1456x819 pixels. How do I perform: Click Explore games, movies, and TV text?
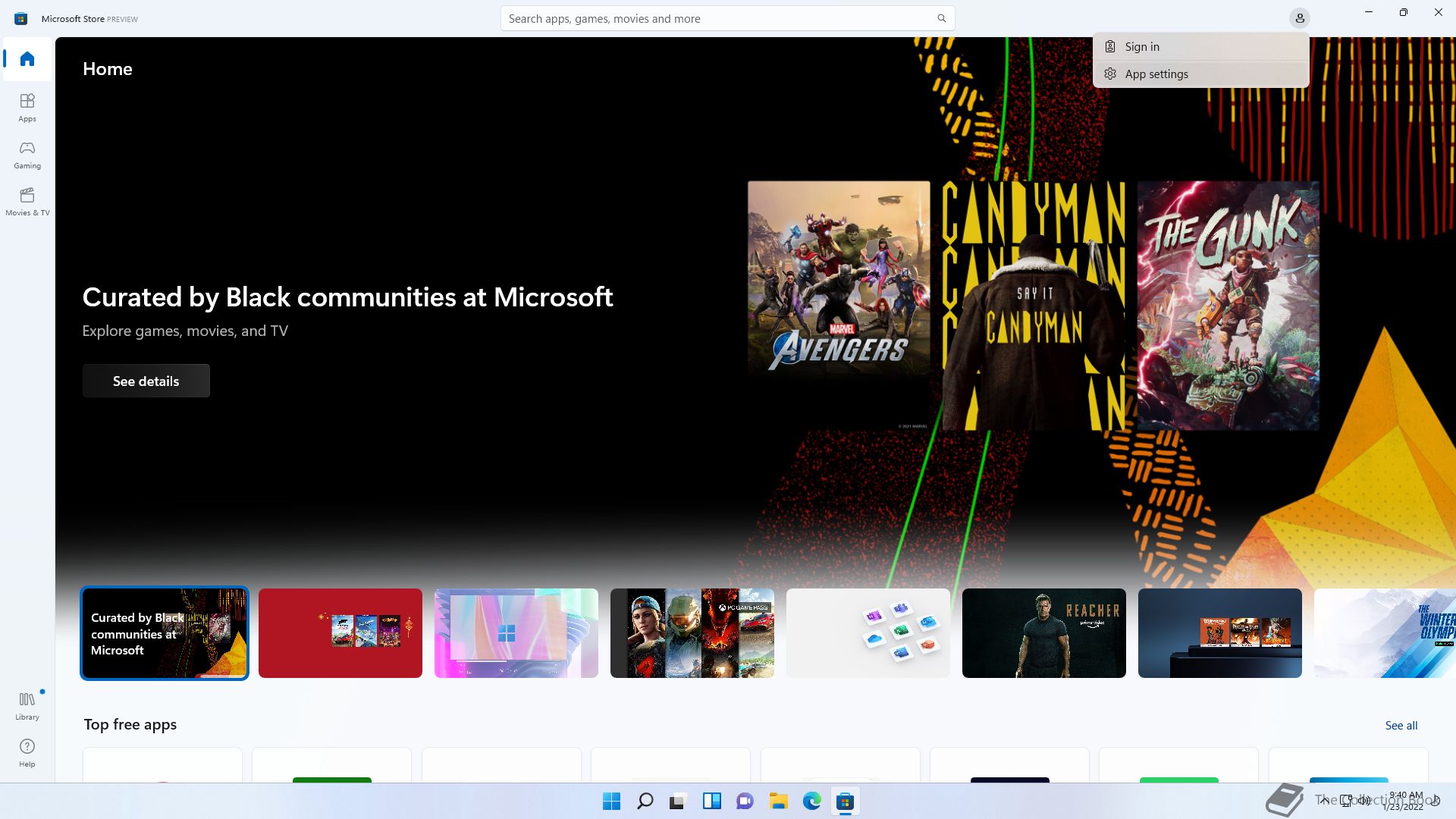185,331
